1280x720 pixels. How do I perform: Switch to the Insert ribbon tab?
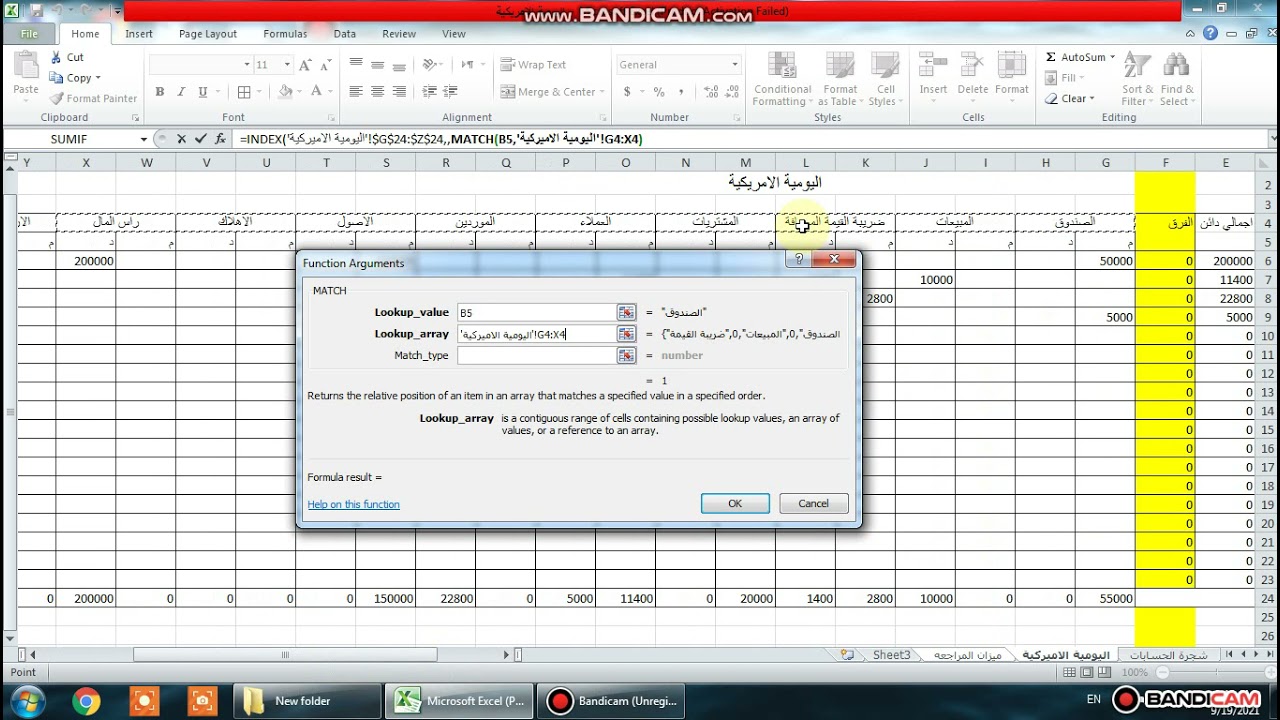point(139,33)
